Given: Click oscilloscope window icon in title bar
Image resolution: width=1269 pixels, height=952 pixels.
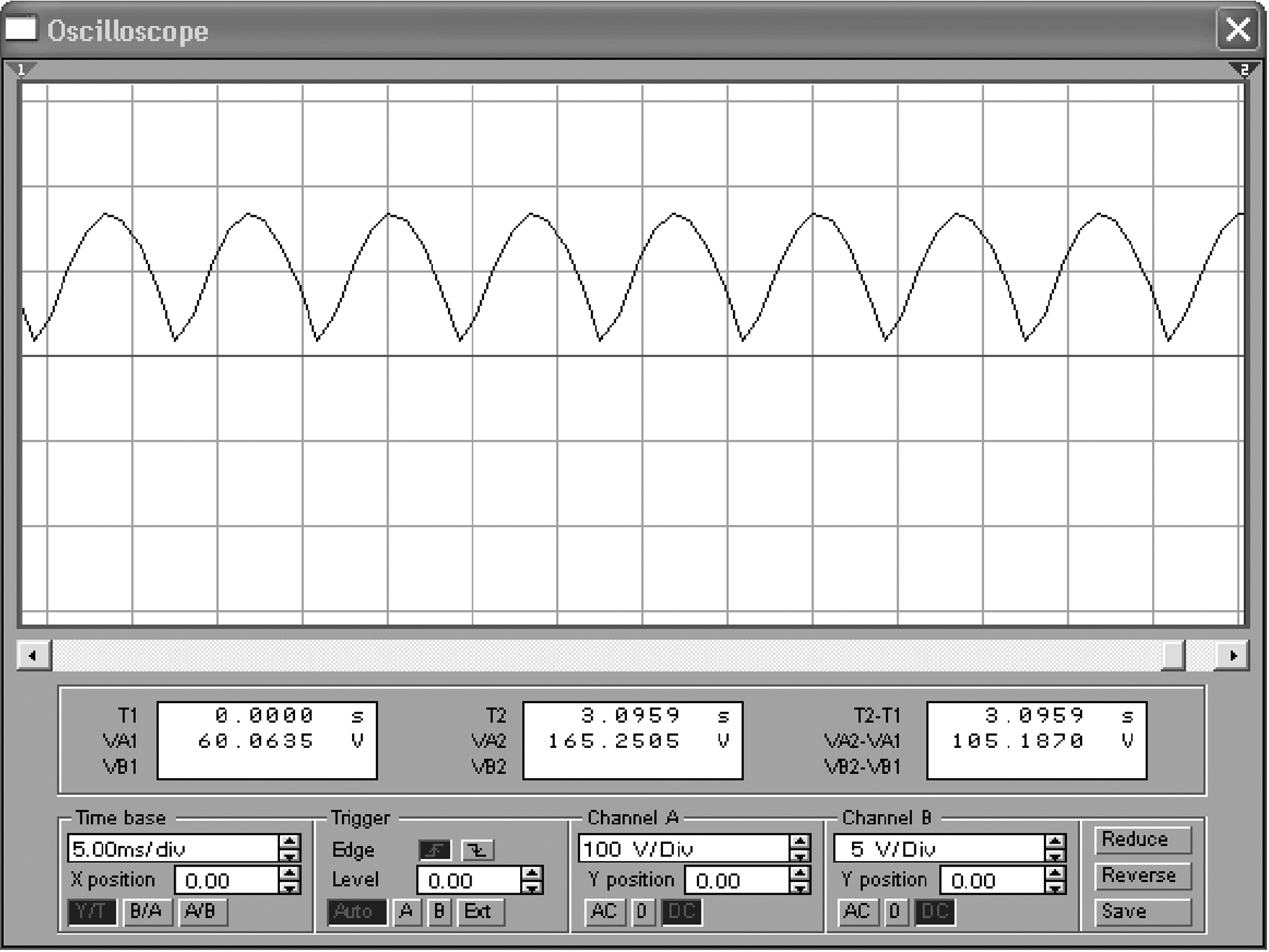Looking at the screenshot, I should (x=21, y=29).
